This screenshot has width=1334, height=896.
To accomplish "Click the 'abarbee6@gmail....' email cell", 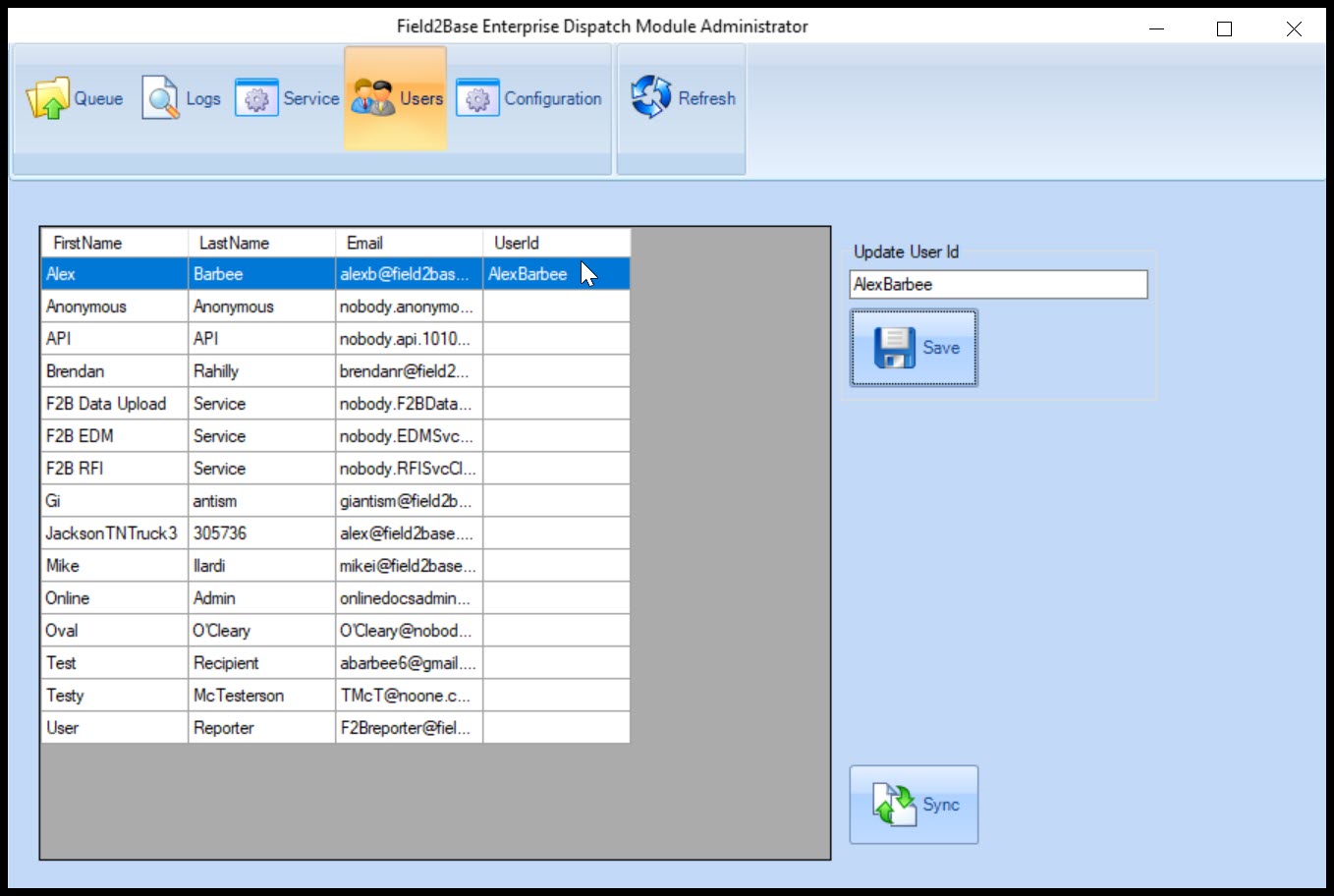I will tap(409, 663).
